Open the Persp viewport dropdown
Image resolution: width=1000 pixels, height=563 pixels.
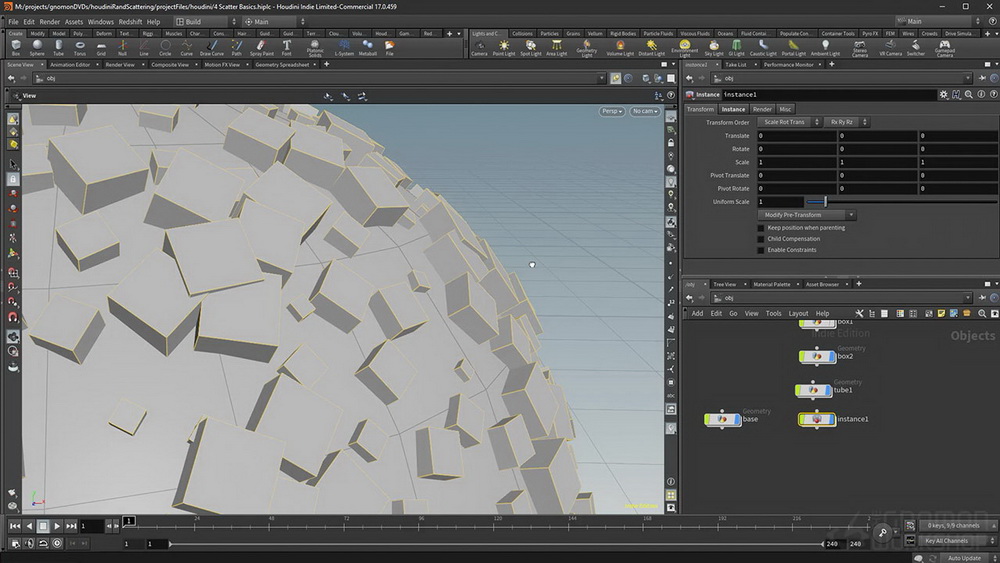[612, 111]
